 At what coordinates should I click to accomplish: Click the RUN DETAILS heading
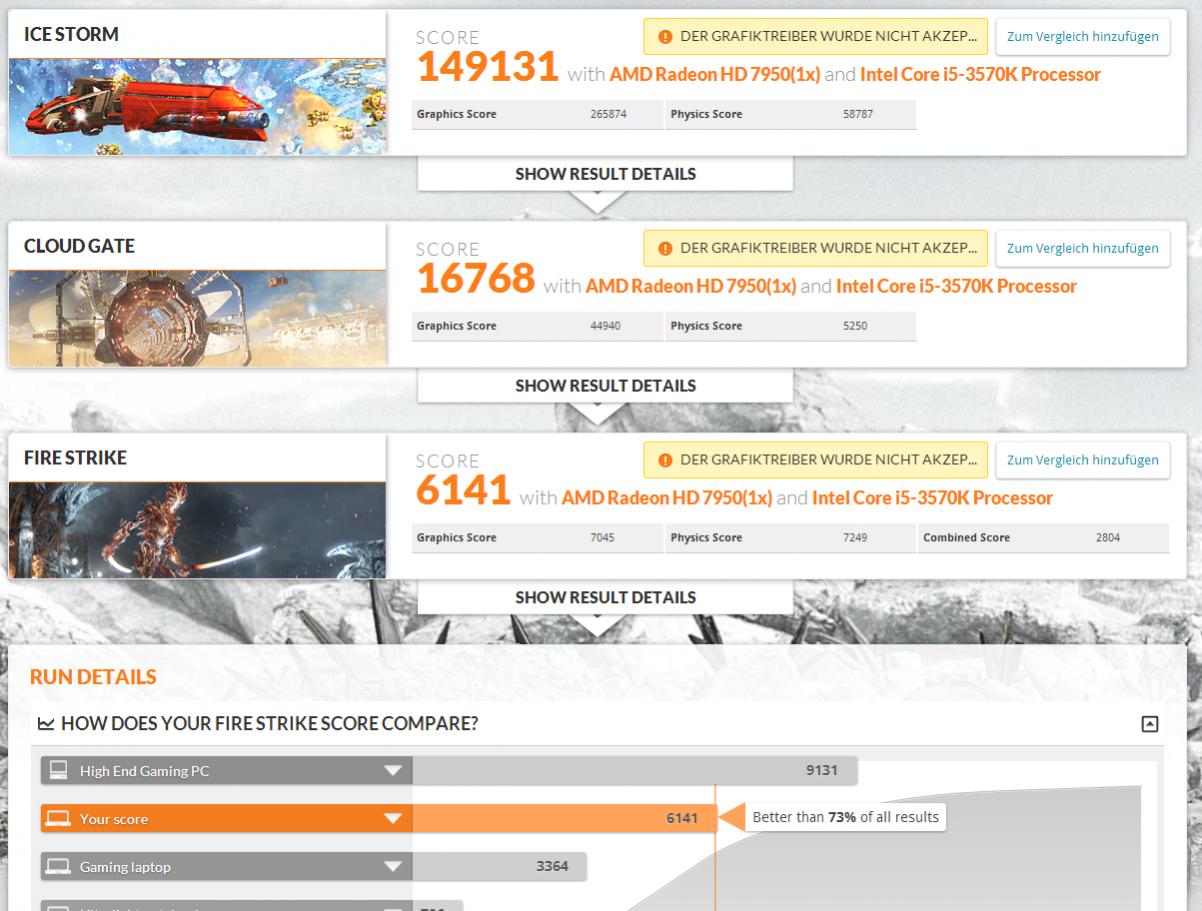point(93,677)
